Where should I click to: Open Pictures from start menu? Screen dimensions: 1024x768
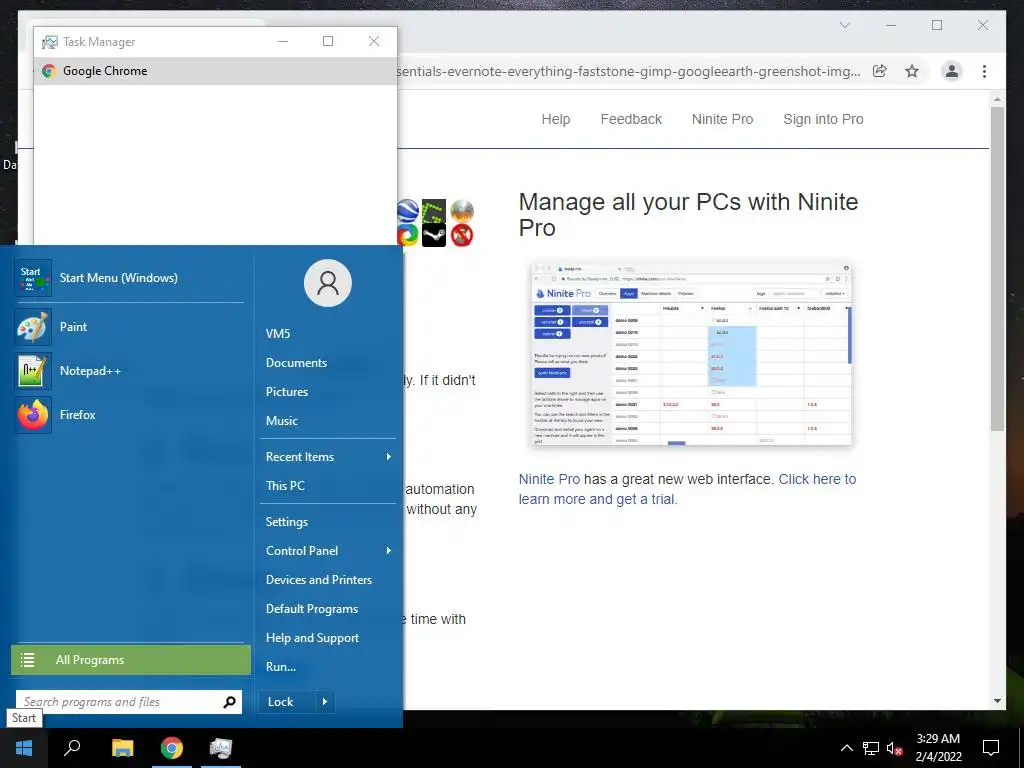(287, 392)
